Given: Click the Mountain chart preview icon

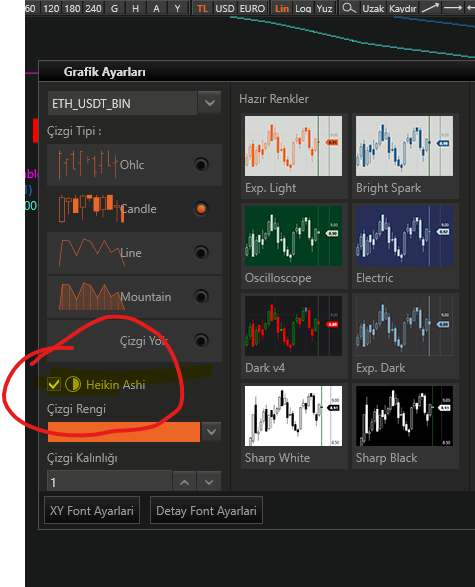Looking at the screenshot, I should click(x=92, y=296).
